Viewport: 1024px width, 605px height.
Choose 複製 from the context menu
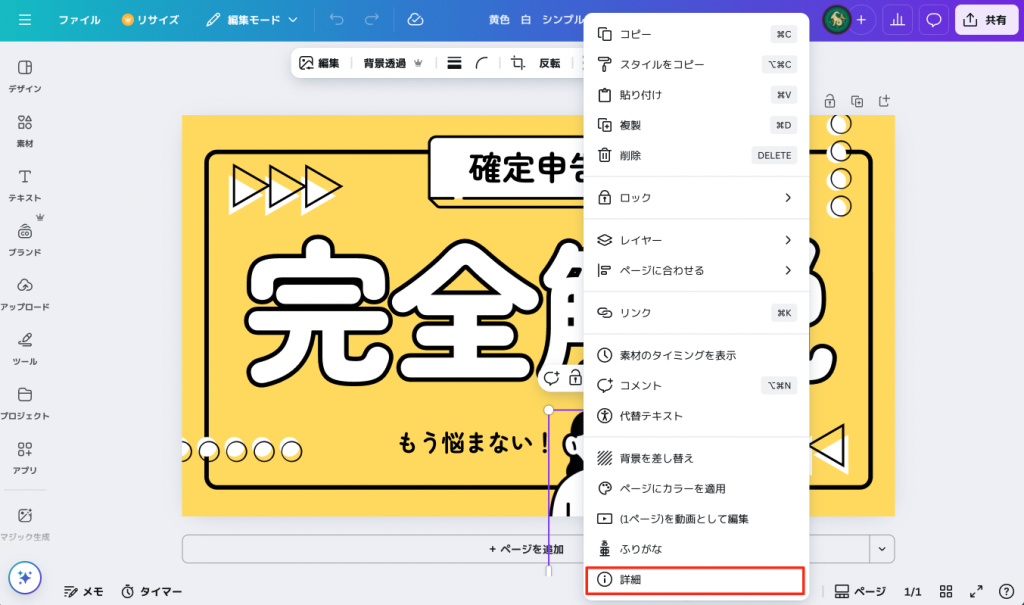[695, 125]
